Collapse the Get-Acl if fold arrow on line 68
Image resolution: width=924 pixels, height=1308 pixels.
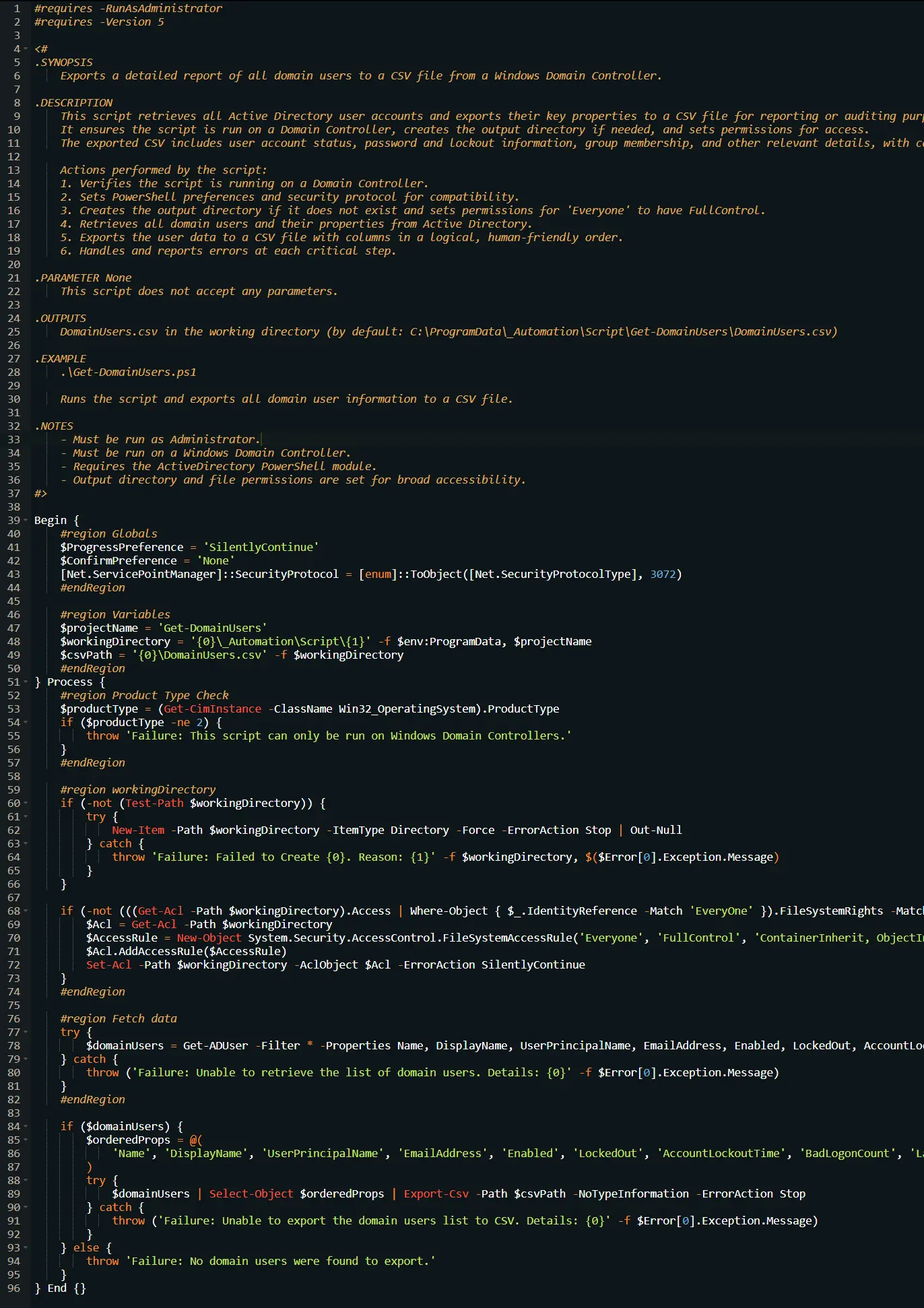[26, 911]
